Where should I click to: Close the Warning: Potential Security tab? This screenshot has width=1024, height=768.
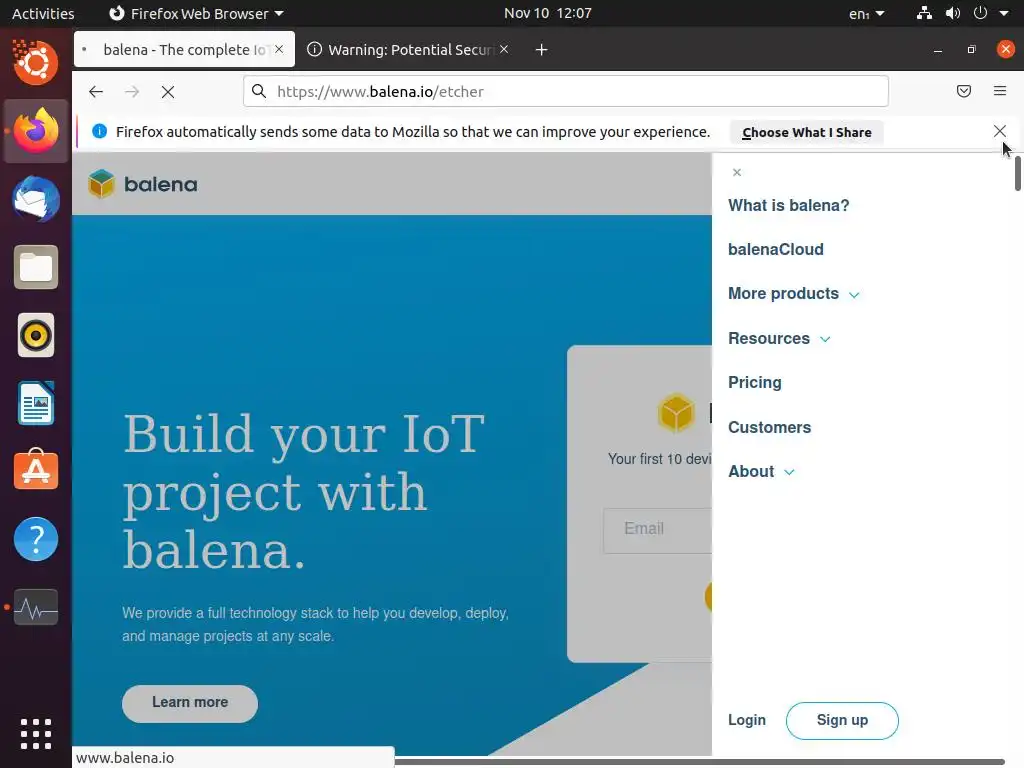[504, 49]
